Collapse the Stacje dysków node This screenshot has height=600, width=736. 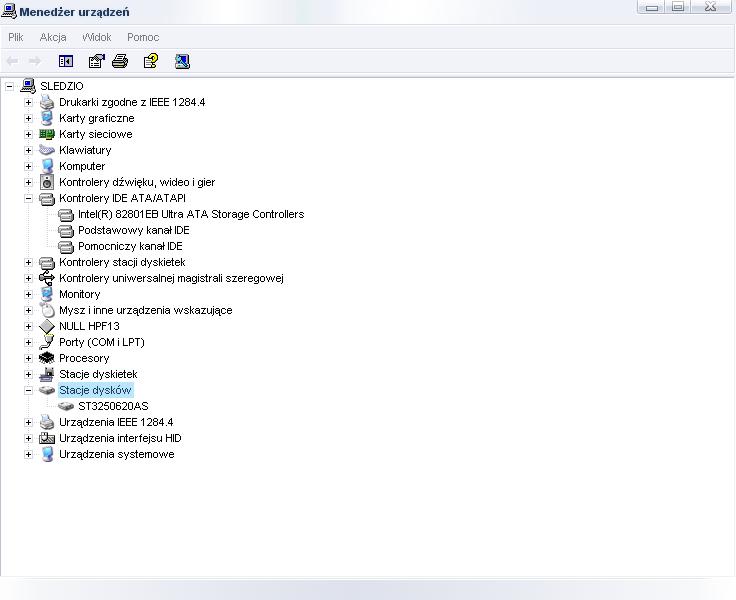click(x=28, y=390)
